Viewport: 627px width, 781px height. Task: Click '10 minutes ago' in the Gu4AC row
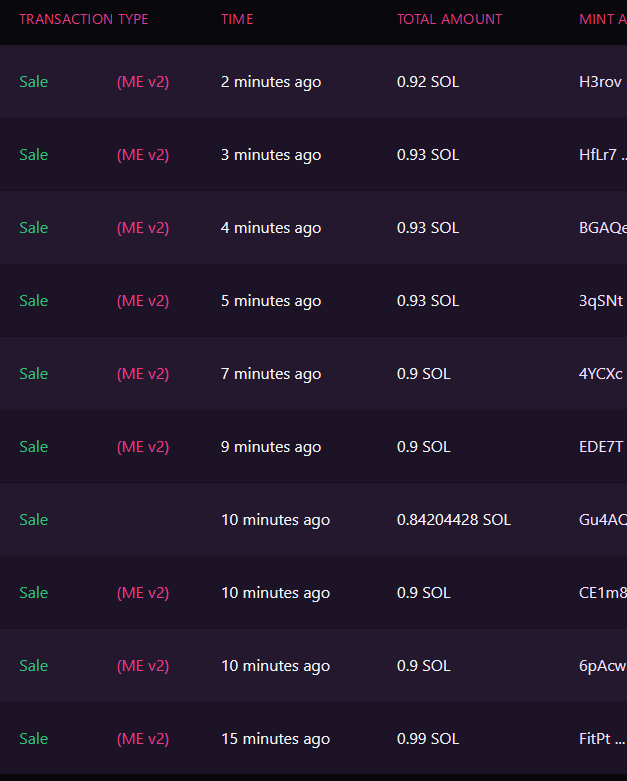275,520
